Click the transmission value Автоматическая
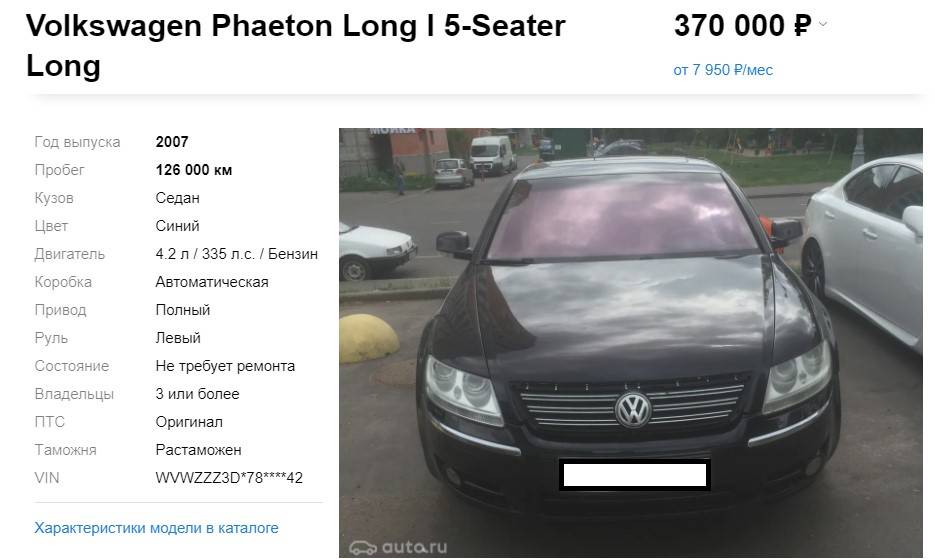 coord(212,282)
